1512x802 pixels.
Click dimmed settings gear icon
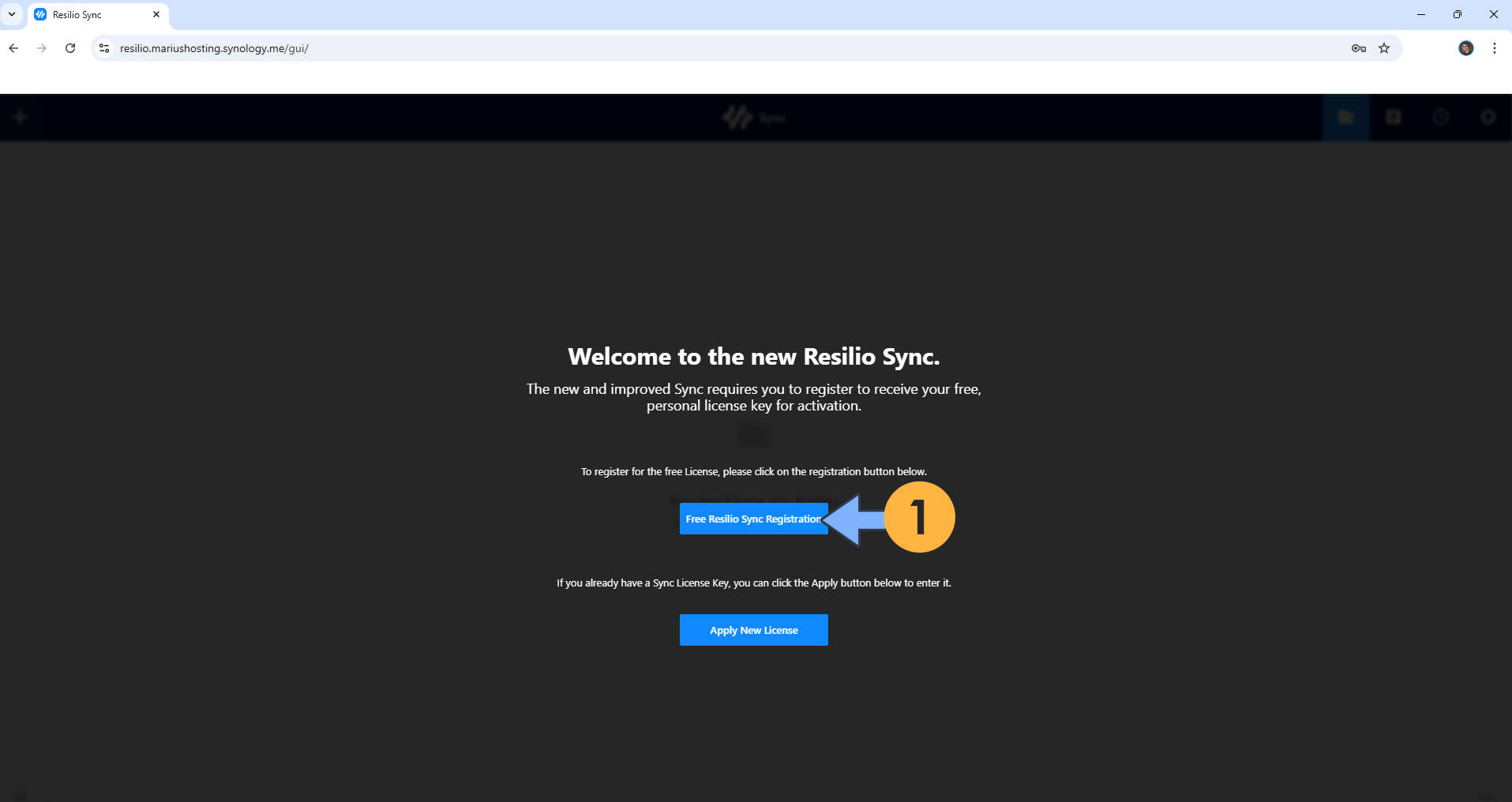pos(1488,118)
